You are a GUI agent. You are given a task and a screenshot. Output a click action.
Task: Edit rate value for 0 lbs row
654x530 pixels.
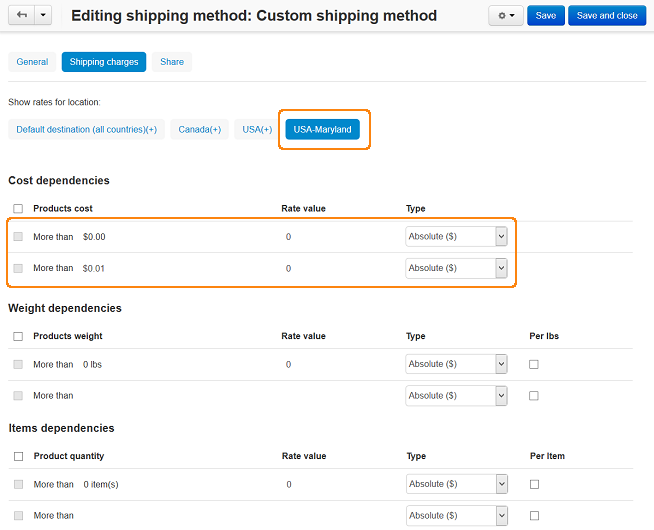click(288, 364)
